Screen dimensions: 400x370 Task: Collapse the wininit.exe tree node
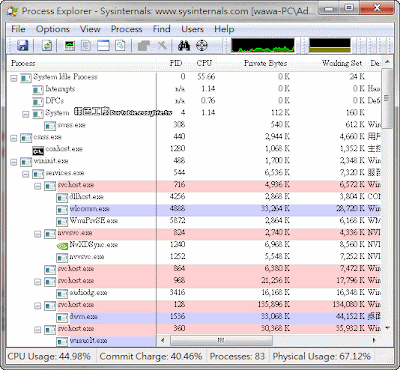coord(14,162)
